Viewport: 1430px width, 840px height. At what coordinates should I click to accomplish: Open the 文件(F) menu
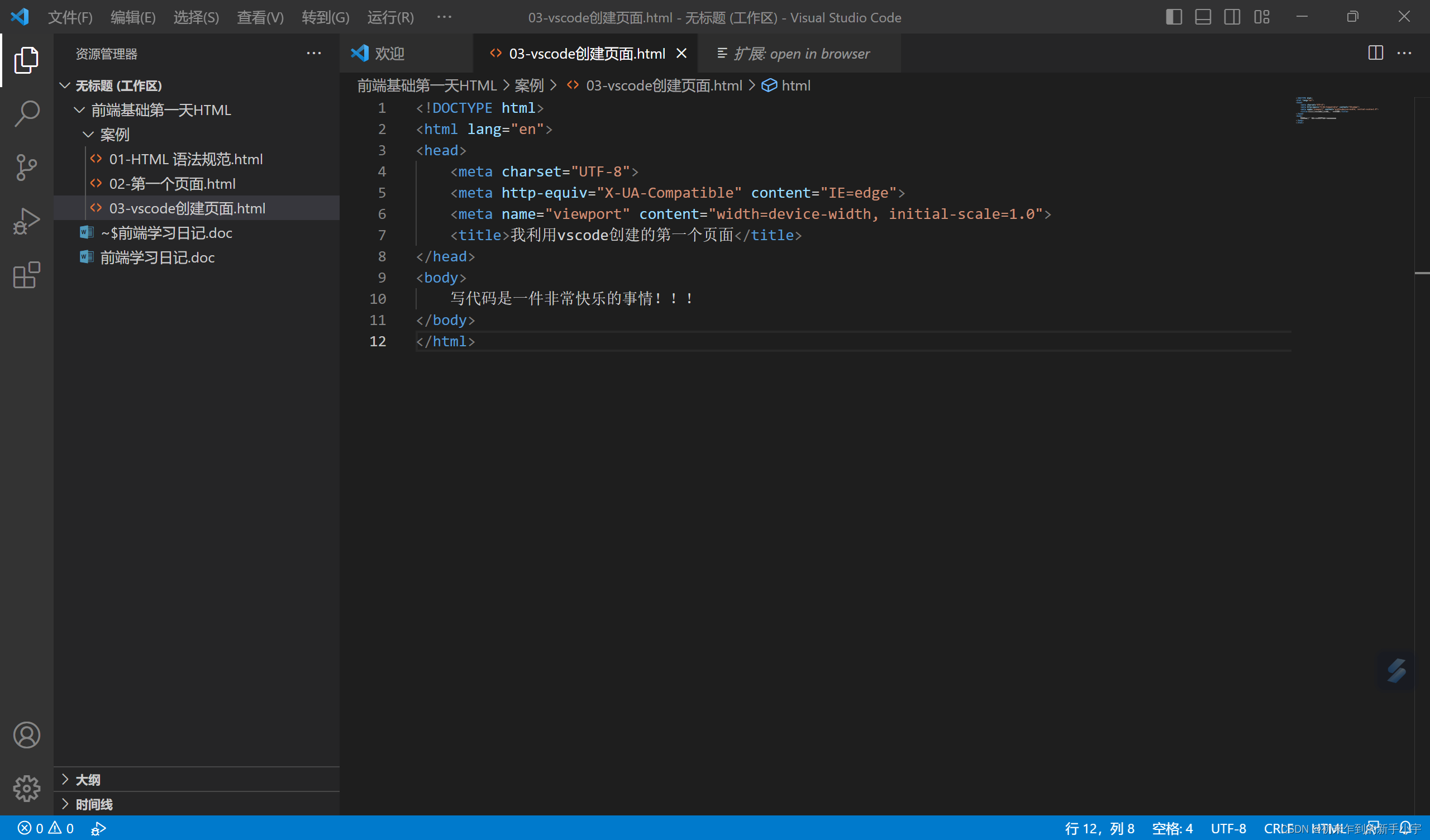click(70, 17)
